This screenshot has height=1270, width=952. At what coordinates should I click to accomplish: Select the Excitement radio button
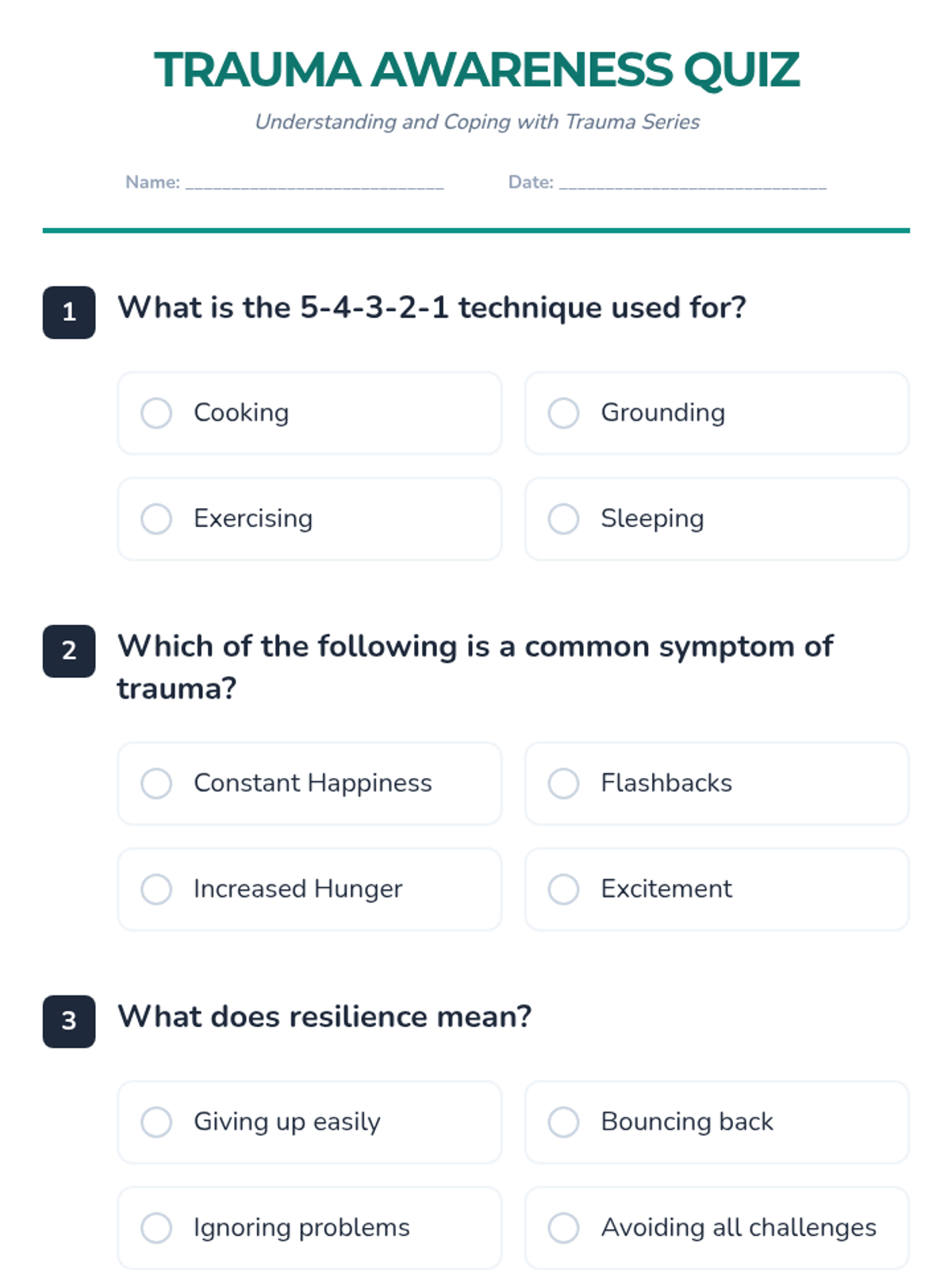563,889
